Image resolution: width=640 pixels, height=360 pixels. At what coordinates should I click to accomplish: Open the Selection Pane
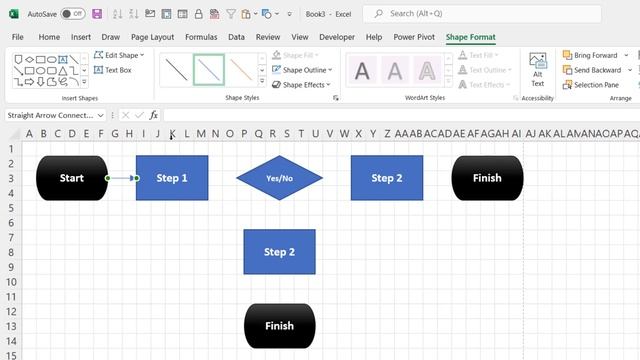click(591, 85)
